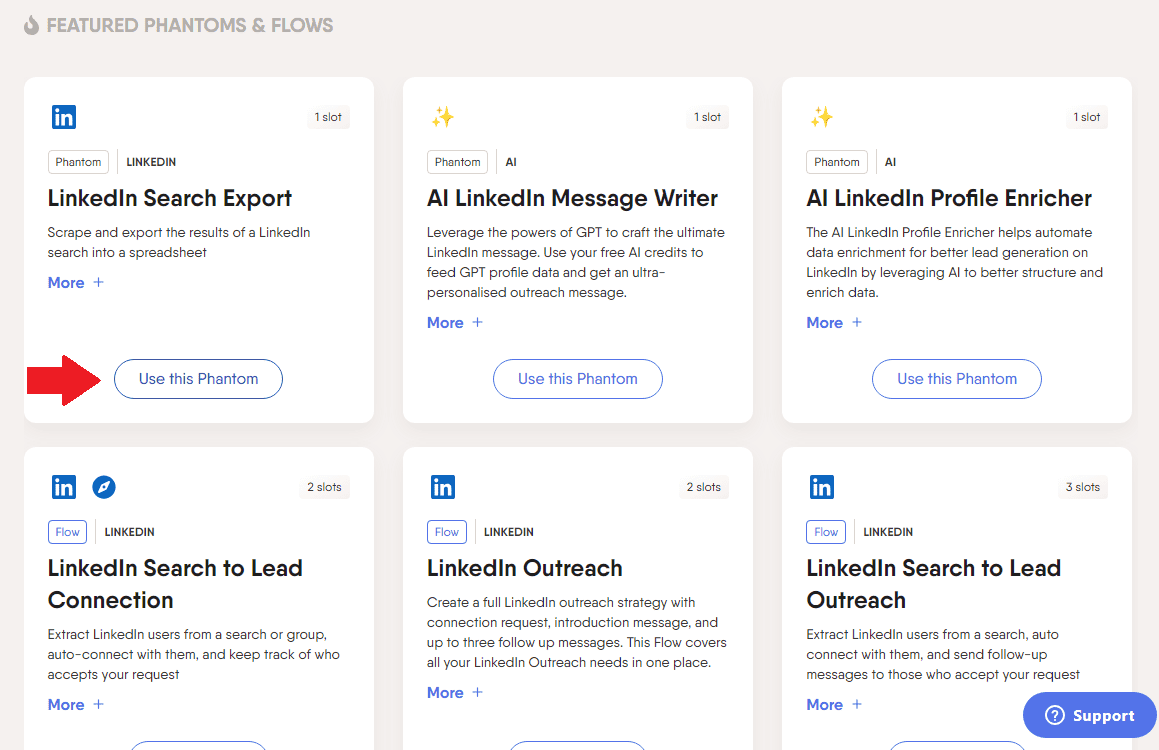Expand More on LinkedIn Search to Lead Connection card
Image resolution: width=1159 pixels, height=750 pixels.
coord(75,705)
